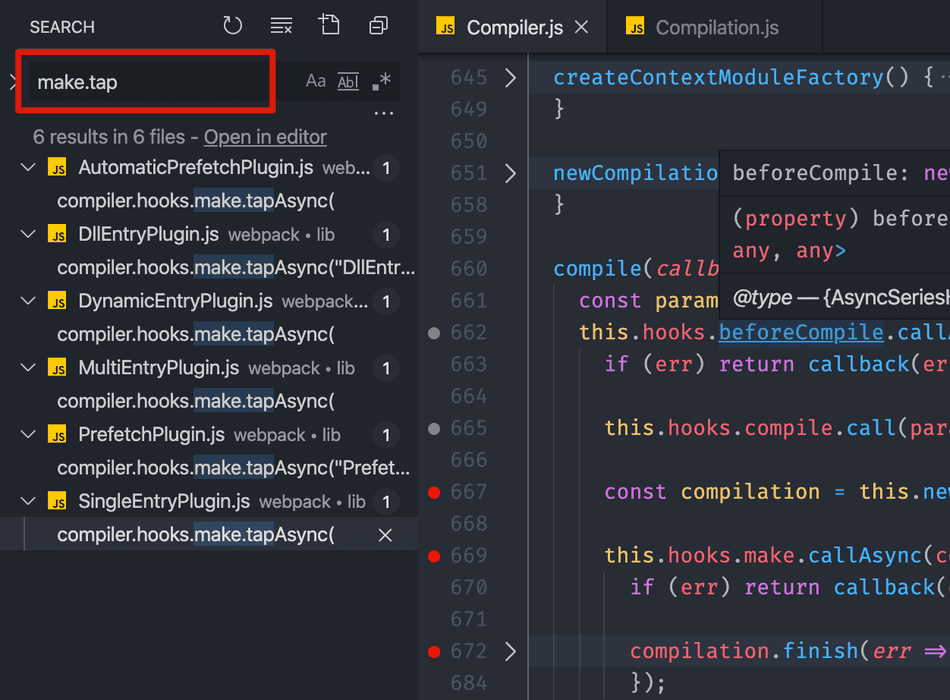
Task: Dismiss the SingleEntryPlugin.js match with X
Action: pyautogui.click(x=385, y=535)
